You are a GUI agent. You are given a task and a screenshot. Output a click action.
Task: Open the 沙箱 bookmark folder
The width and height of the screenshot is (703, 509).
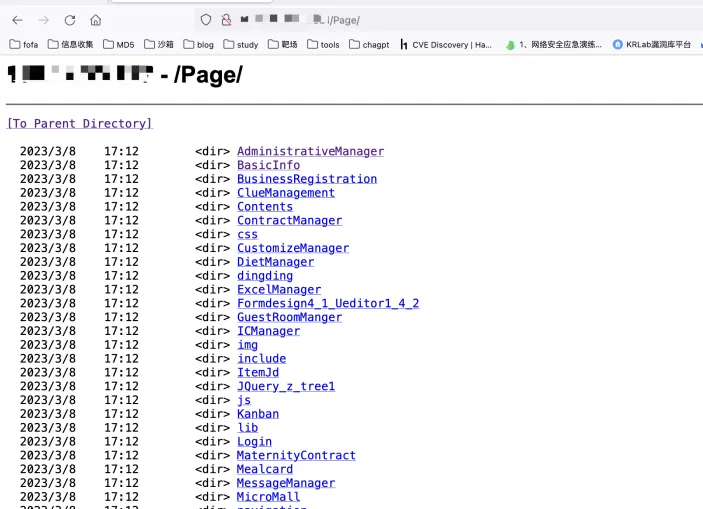[x=159, y=44]
